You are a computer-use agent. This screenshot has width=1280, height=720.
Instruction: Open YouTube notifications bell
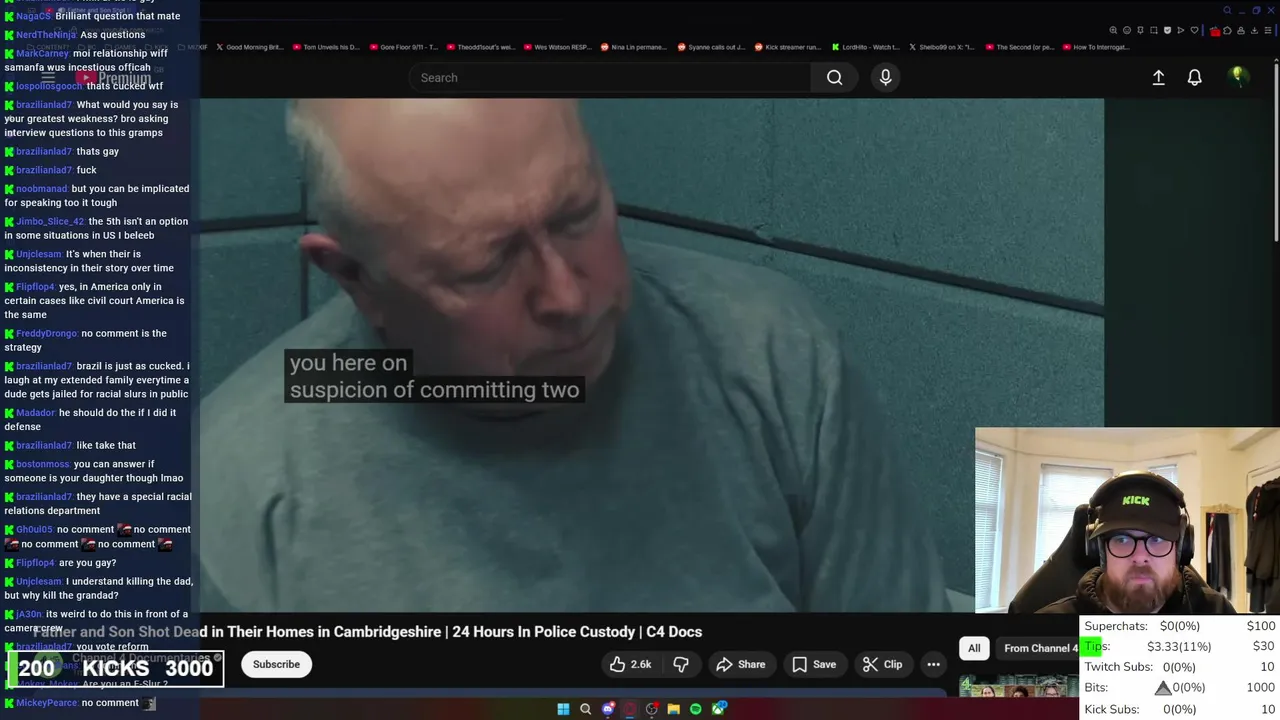(1194, 77)
